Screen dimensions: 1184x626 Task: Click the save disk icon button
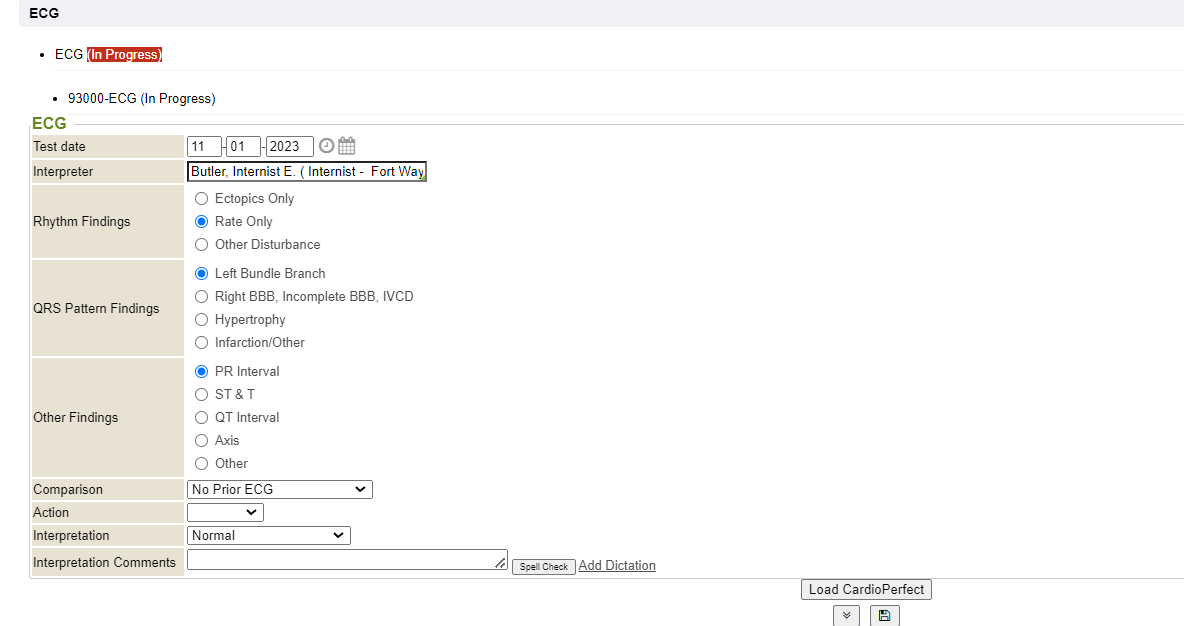884,616
